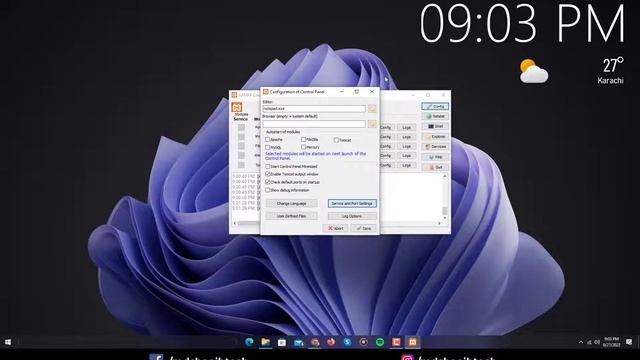Open the volume control in tray
640x360 pixels.
click(x=597, y=342)
